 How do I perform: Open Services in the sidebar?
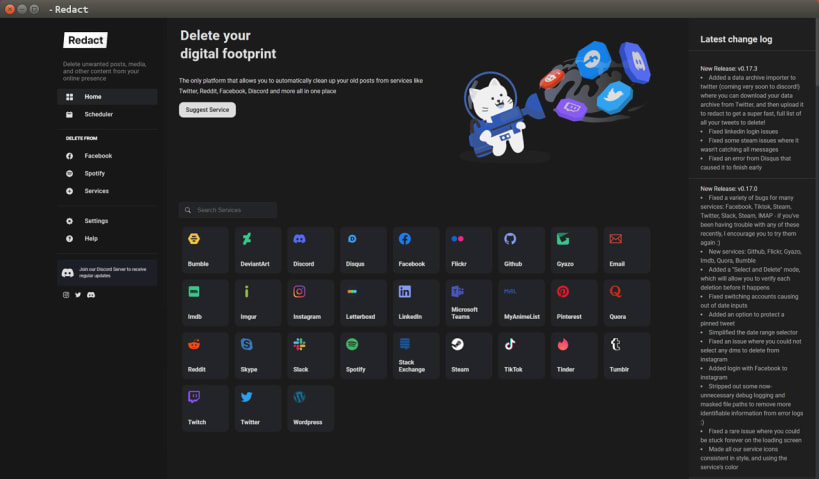pos(107,191)
